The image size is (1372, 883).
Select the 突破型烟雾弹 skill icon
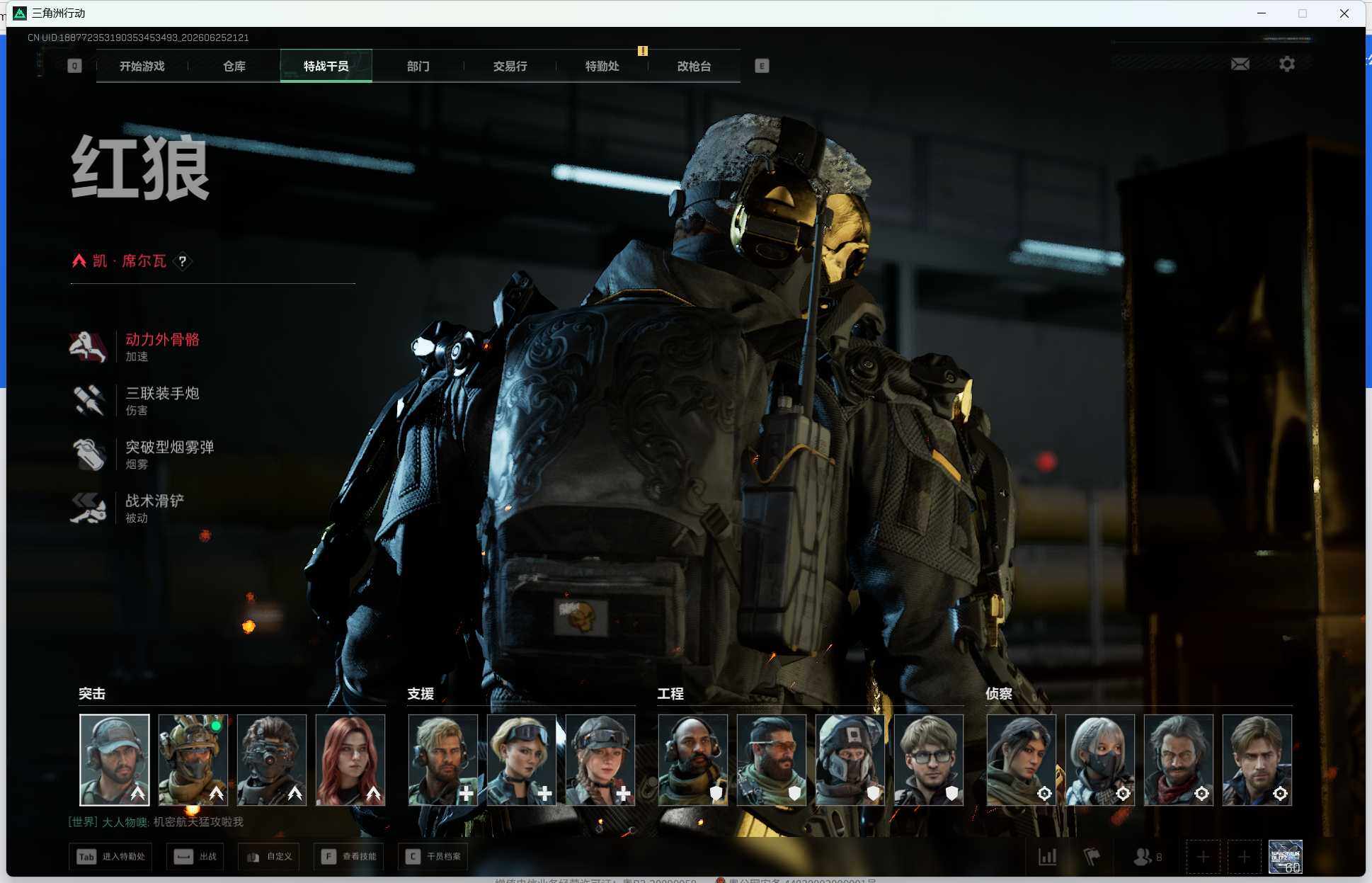click(88, 454)
